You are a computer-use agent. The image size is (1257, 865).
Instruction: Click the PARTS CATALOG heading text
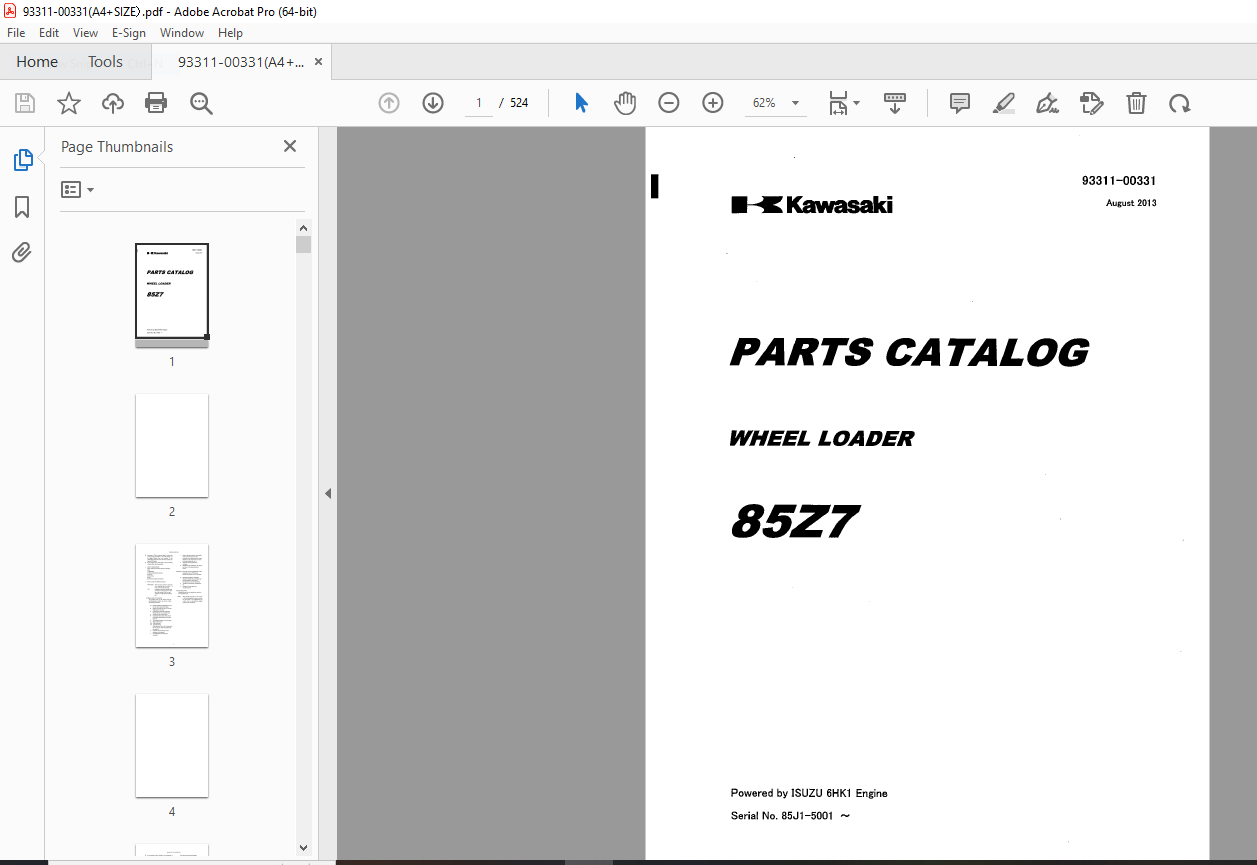pyautogui.click(x=909, y=352)
